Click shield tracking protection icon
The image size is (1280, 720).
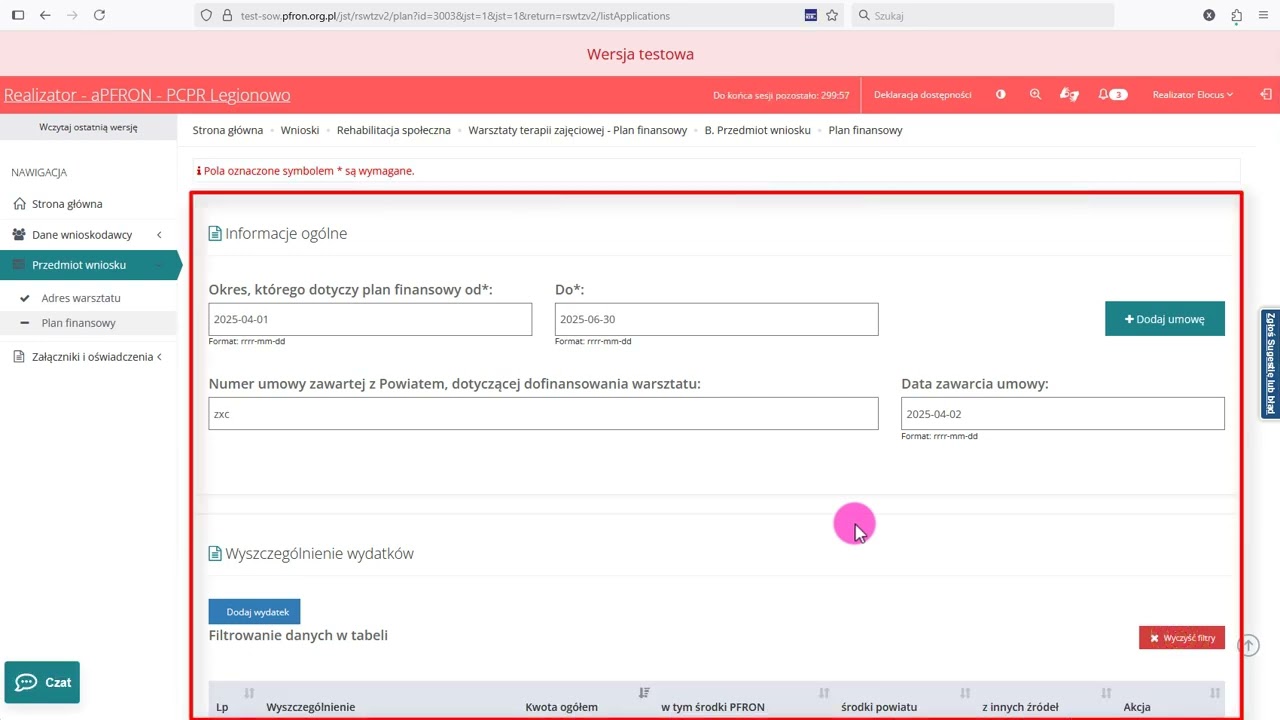point(206,15)
